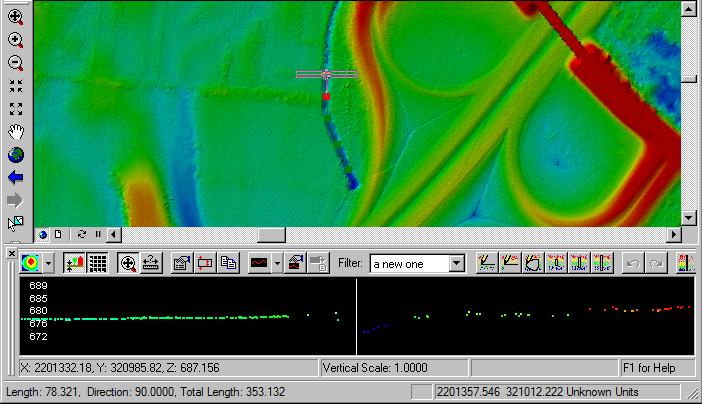Select the small paint brush classify tool
Image resolution: width=702 pixels, height=404 pixels.
tap(556, 263)
